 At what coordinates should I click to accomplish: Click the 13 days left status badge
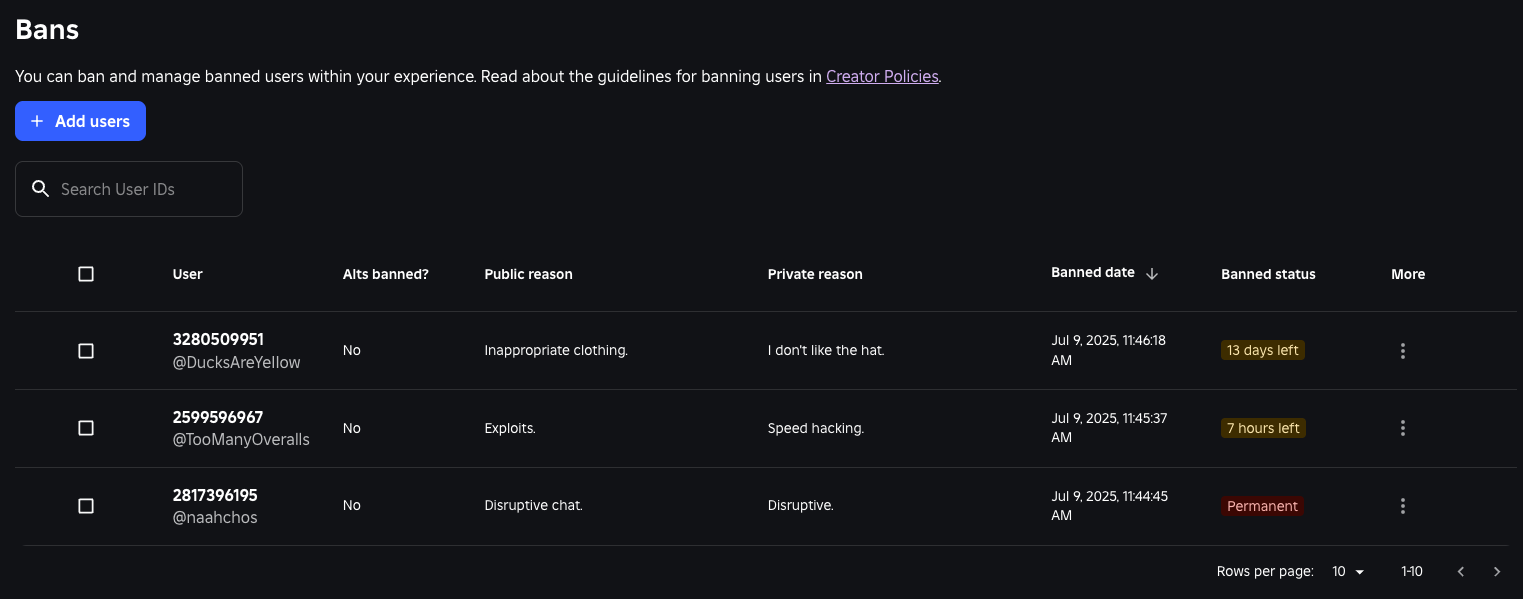pos(1262,350)
